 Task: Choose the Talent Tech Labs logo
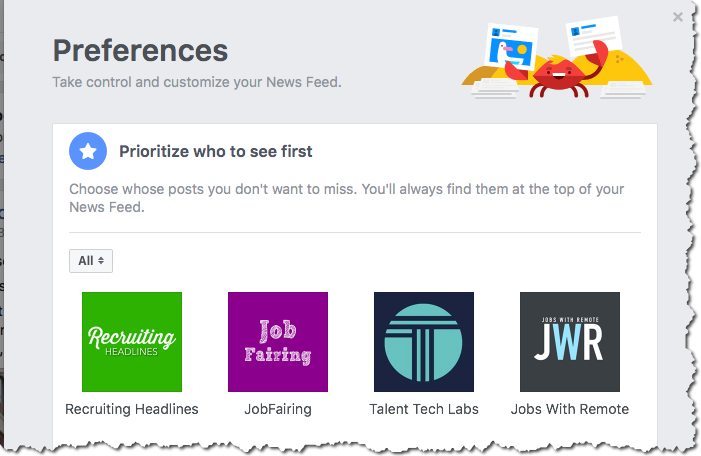pyautogui.click(x=423, y=341)
